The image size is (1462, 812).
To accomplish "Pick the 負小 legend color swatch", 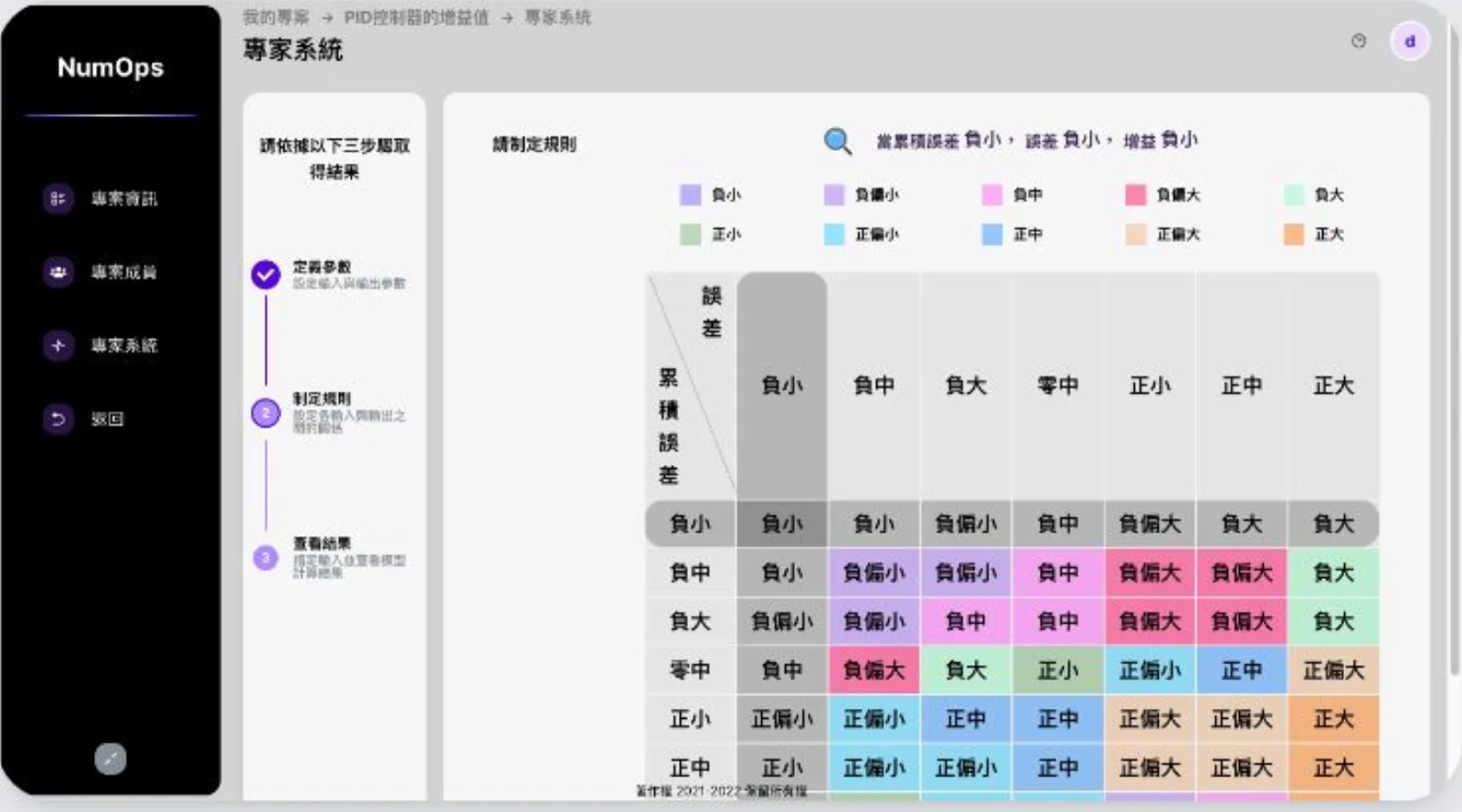I will (x=691, y=195).
